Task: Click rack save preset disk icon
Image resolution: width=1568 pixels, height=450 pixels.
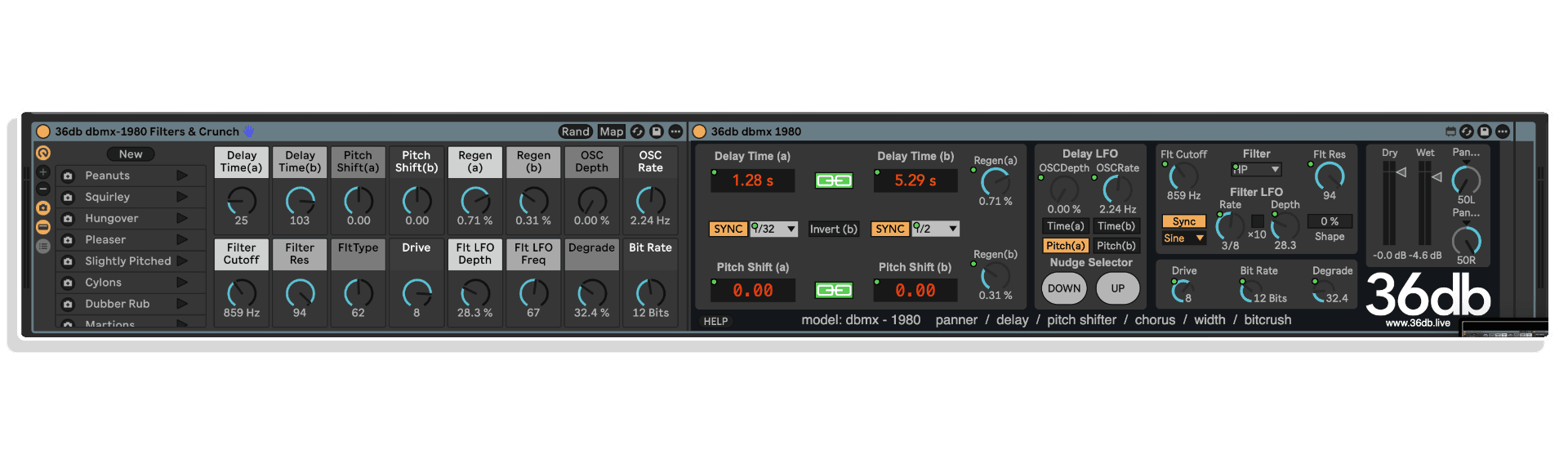Action: pyautogui.click(x=656, y=131)
